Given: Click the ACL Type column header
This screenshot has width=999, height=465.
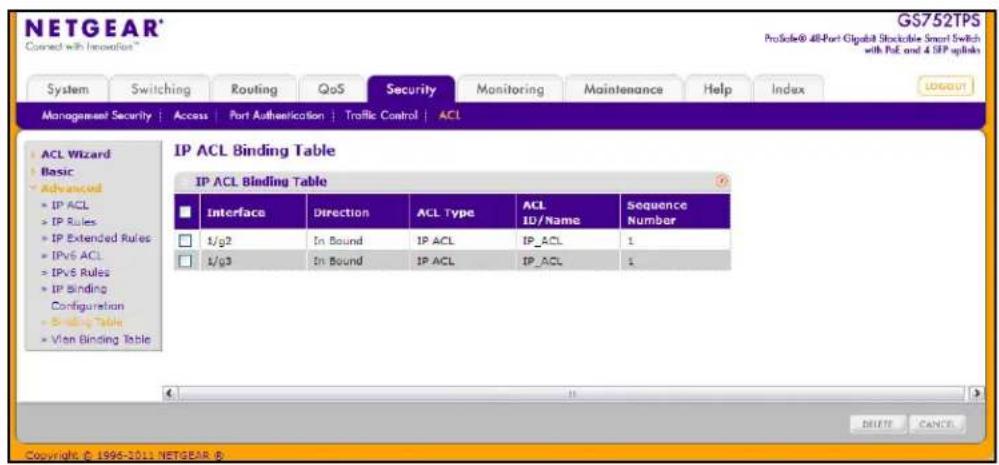Looking at the screenshot, I should (462, 212).
